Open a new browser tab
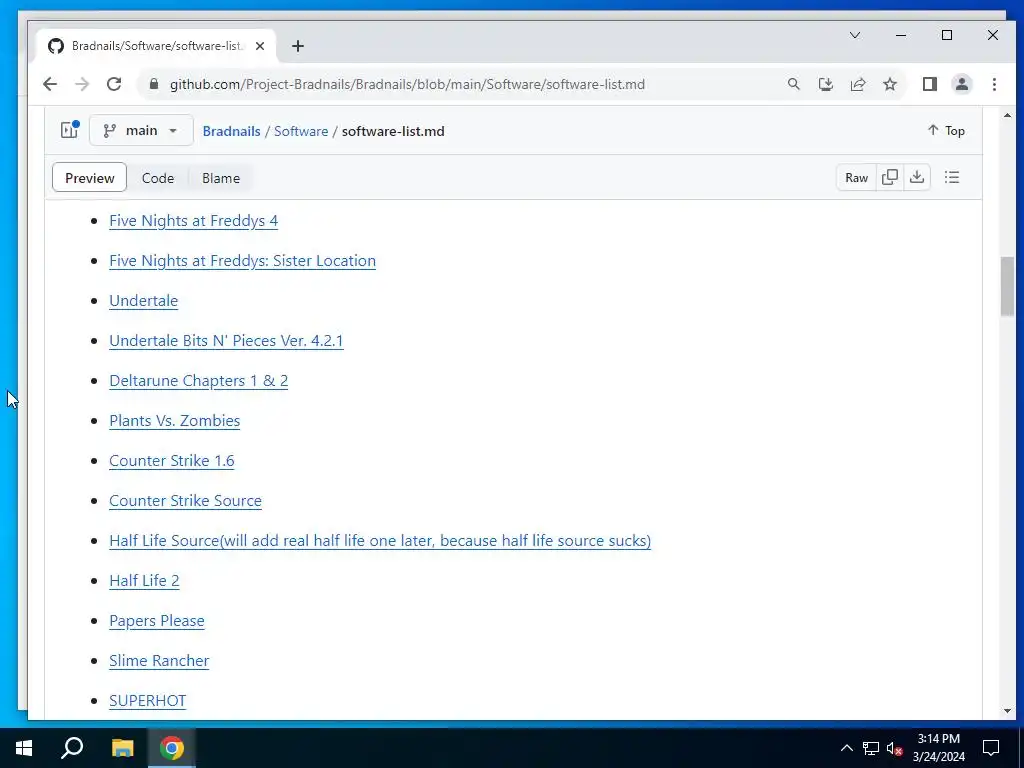 click(x=298, y=46)
